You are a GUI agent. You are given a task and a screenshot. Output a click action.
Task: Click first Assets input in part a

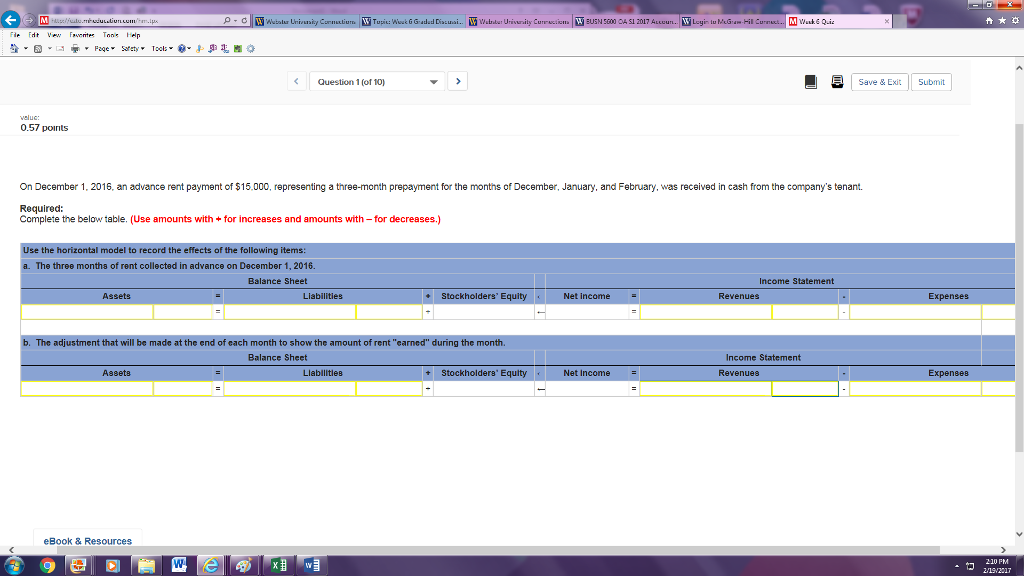[87, 312]
